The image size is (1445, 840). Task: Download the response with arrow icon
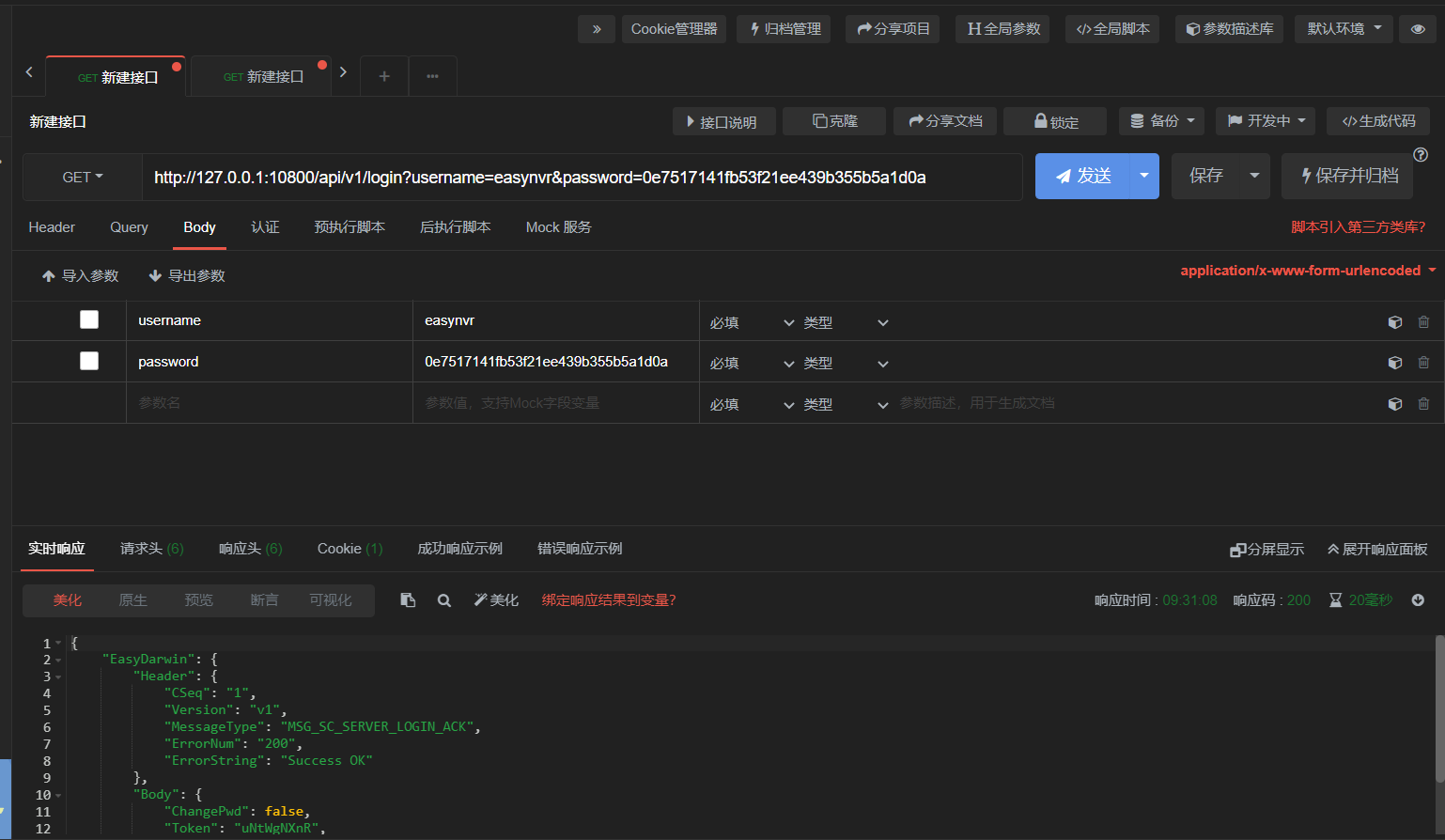(1418, 600)
